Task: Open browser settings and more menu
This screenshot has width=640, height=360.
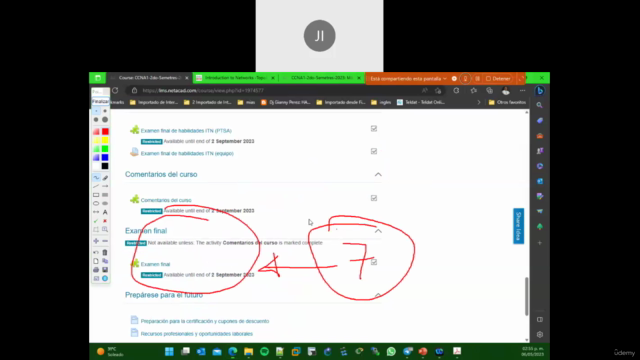Action: pos(522,91)
